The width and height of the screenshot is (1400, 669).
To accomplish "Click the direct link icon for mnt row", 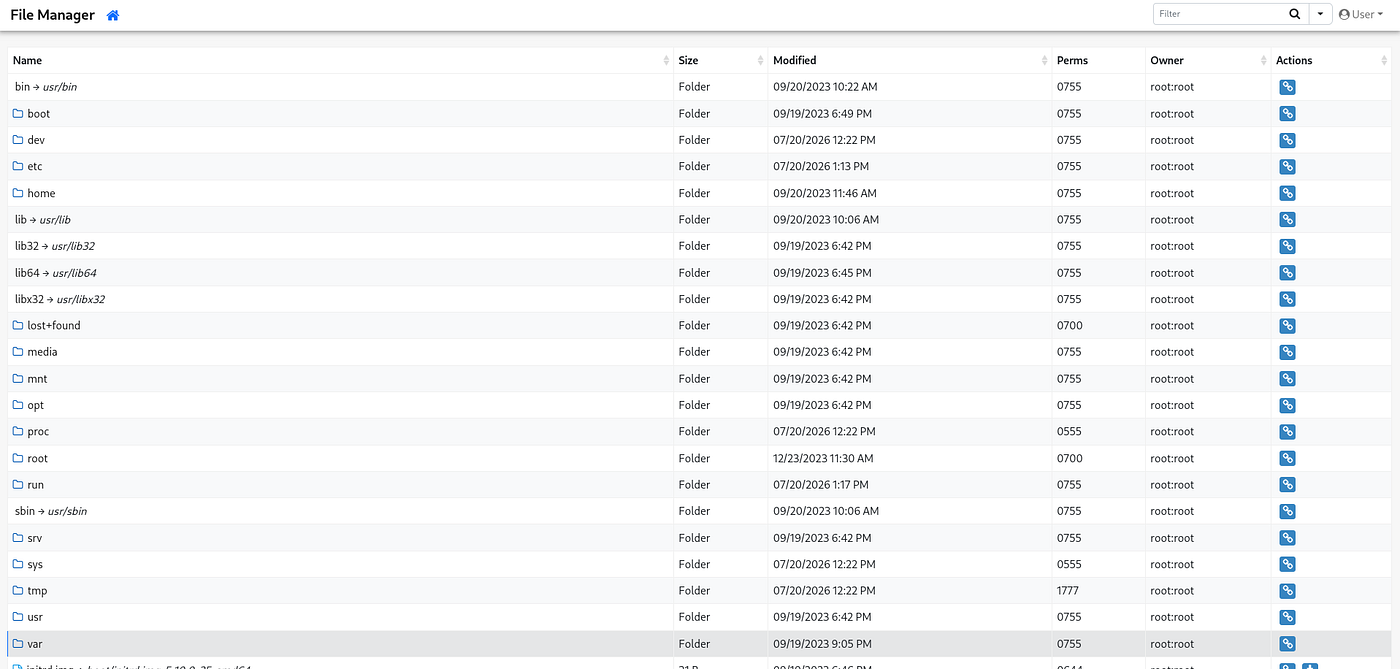I will (x=1287, y=379).
